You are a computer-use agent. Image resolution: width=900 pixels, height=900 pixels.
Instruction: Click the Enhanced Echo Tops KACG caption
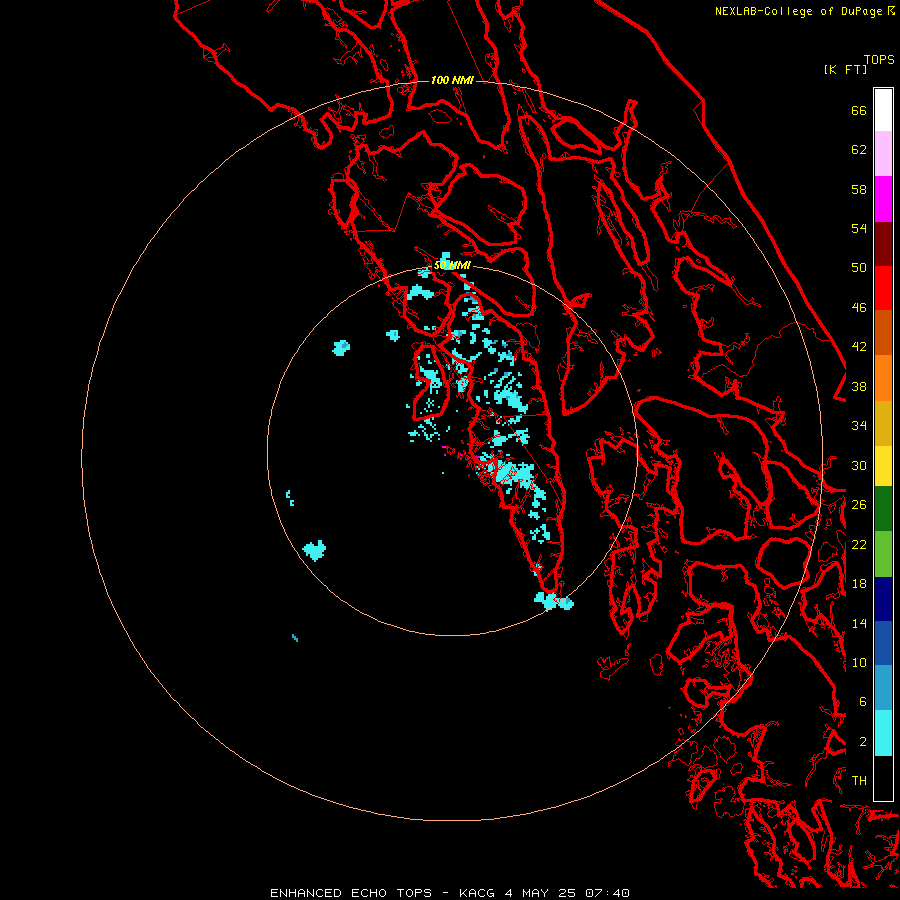pyautogui.click(x=450, y=893)
